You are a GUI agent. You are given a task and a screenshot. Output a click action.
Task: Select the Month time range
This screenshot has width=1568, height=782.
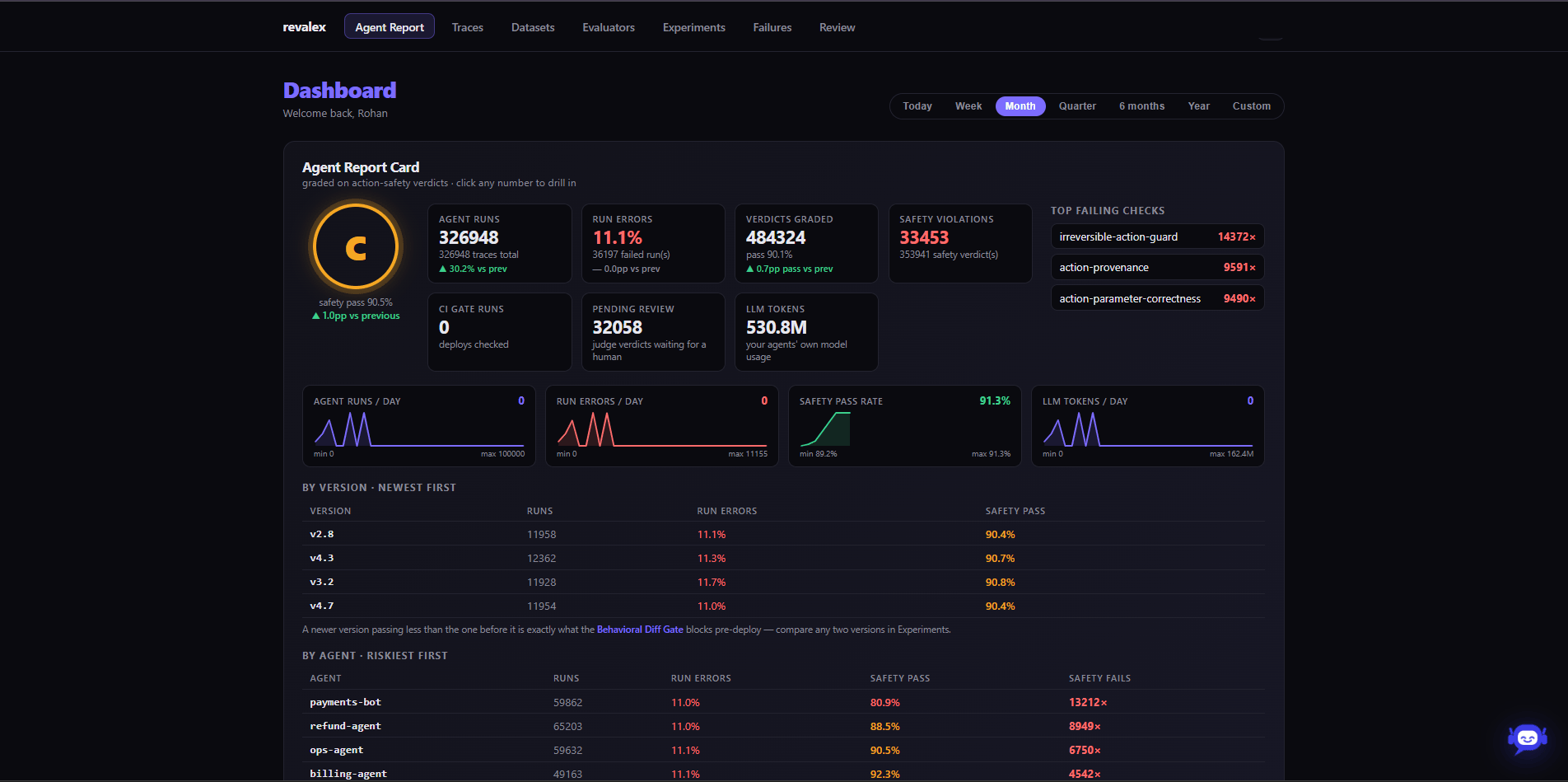click(1020, 106)
